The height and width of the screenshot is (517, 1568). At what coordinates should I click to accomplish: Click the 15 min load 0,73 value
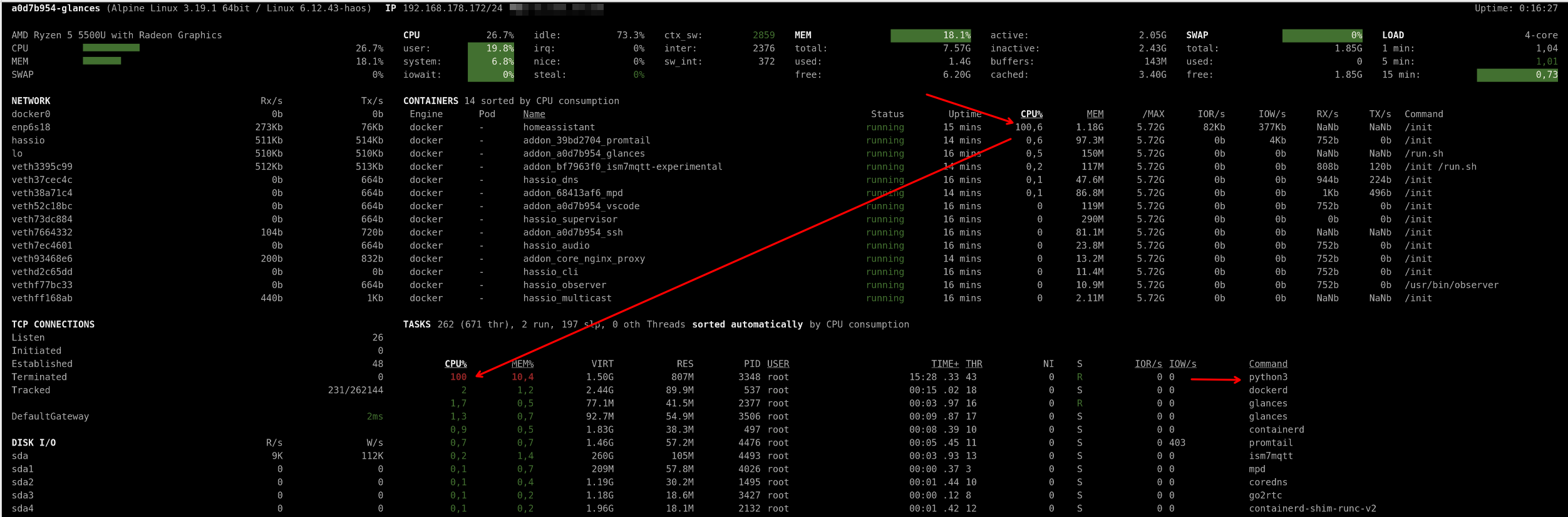point(1517,75)
